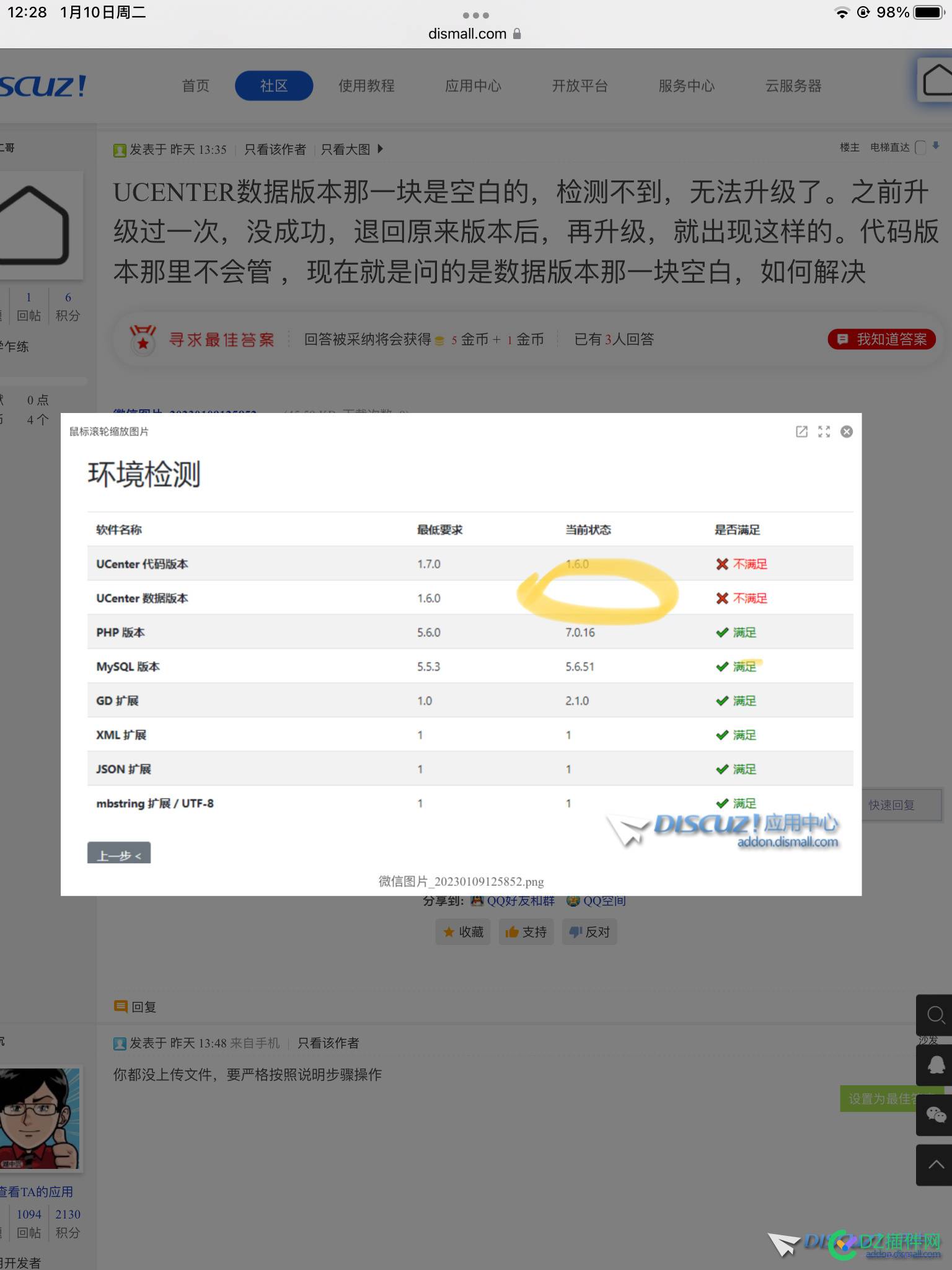Click 我知道答案 red button
Viewport: 952px width, 1270px height.
882,339
